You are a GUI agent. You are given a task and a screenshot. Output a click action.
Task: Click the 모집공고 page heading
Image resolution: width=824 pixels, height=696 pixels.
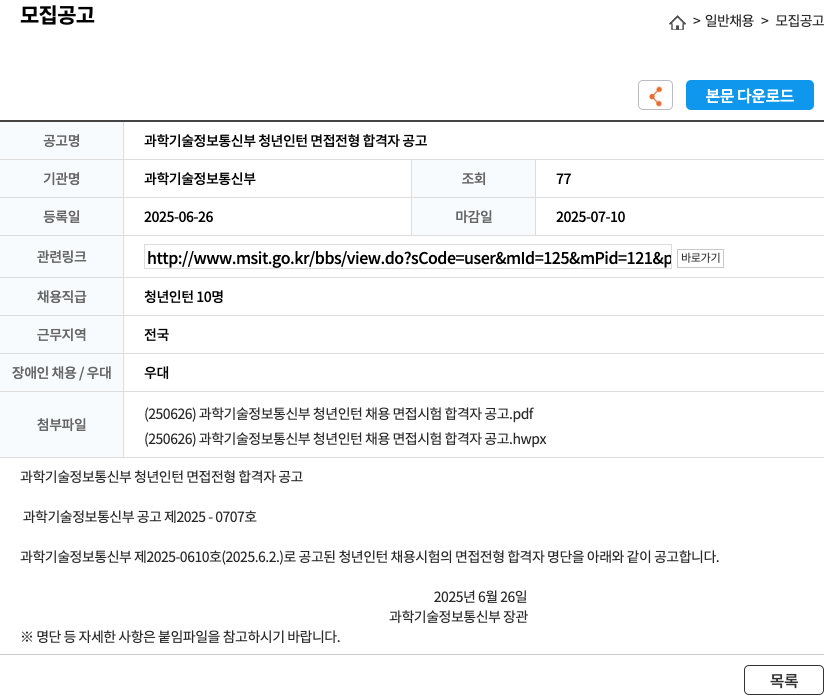pos(57,15)
